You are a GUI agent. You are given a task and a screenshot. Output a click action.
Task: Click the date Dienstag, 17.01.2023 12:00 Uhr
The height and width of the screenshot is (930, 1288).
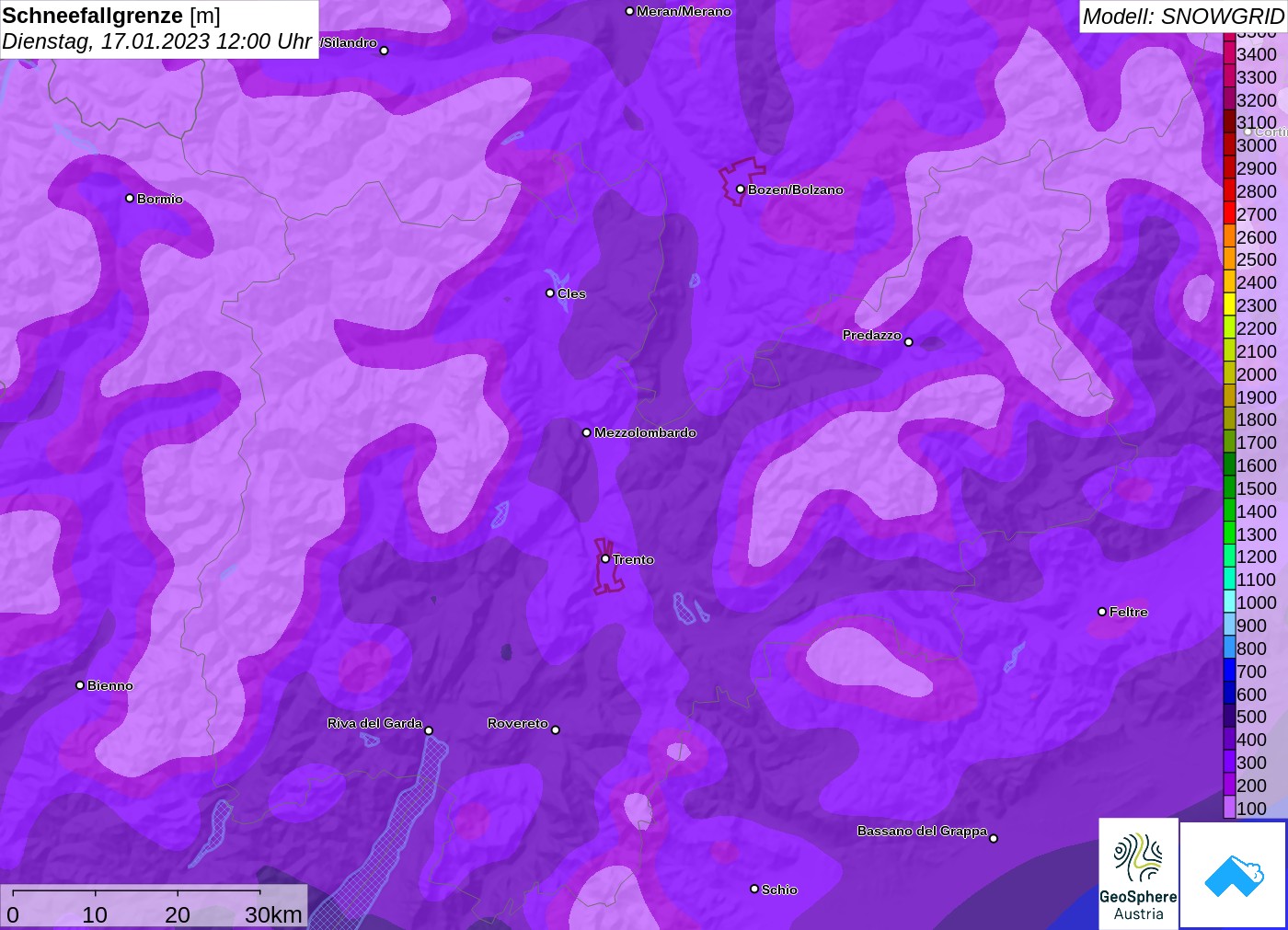(x=156, y=41)
